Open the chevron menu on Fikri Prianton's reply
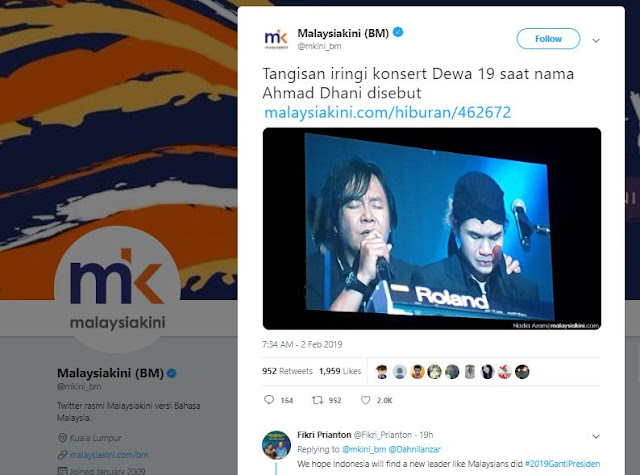The height and width of the screenshot is (475, 640). [596, 436]
